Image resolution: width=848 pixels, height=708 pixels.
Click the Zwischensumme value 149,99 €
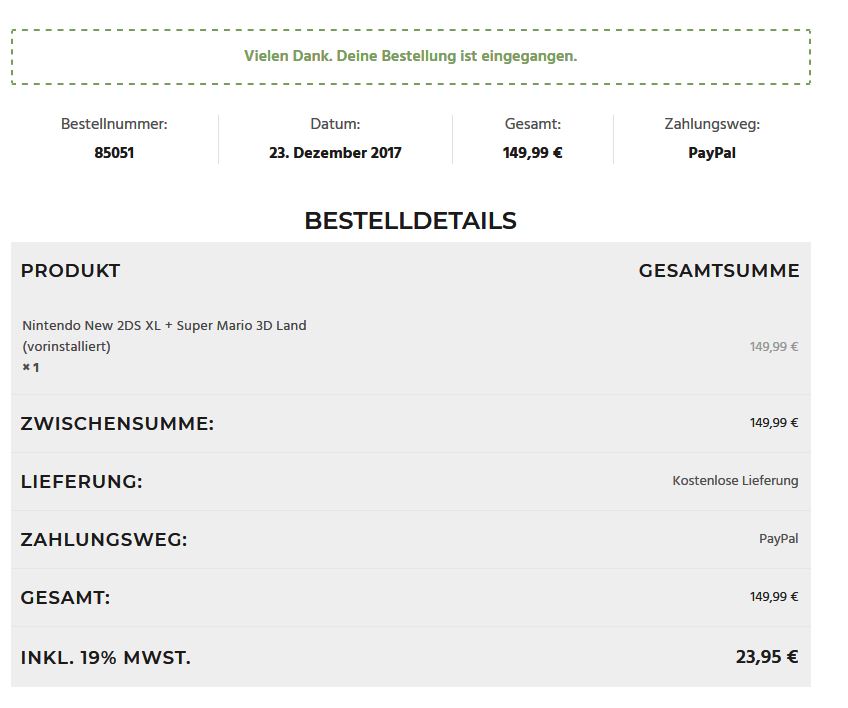point(774,422)
